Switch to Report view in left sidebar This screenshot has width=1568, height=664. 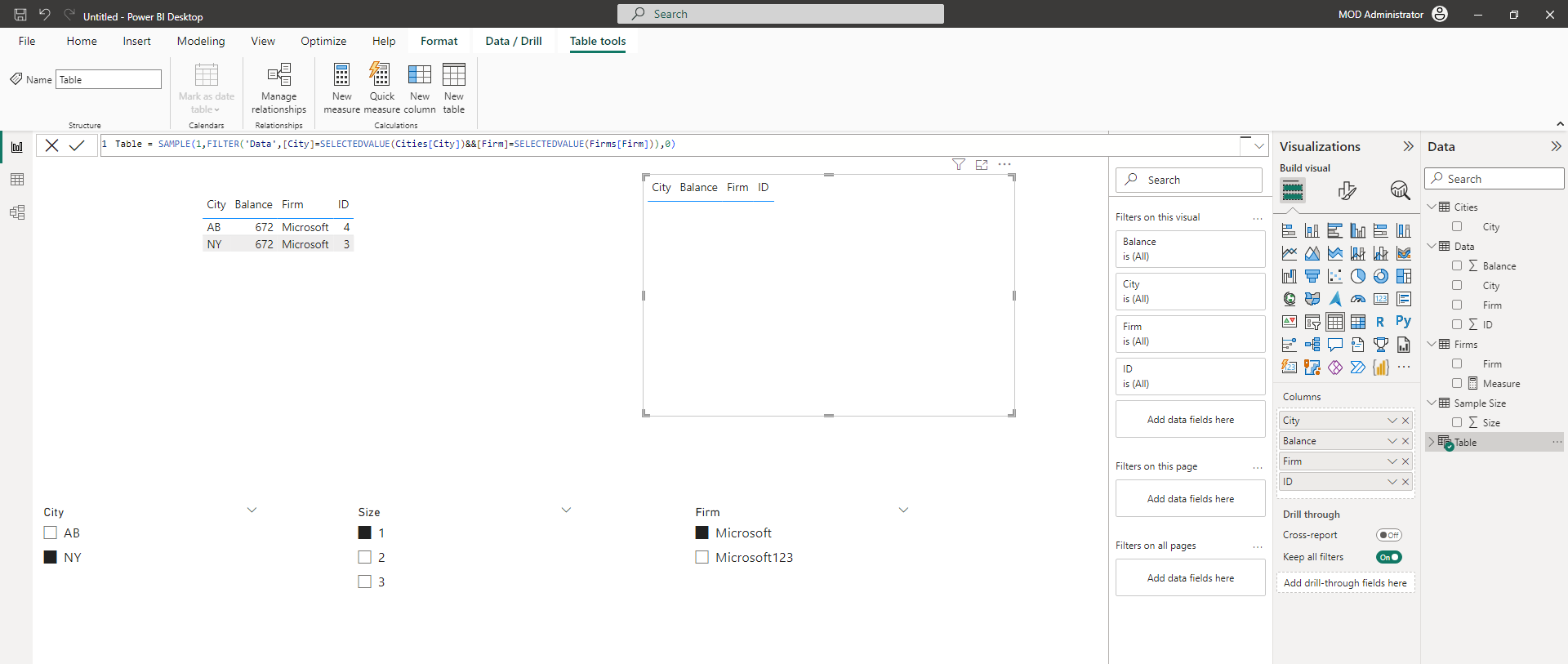click(x=17, y=147)
